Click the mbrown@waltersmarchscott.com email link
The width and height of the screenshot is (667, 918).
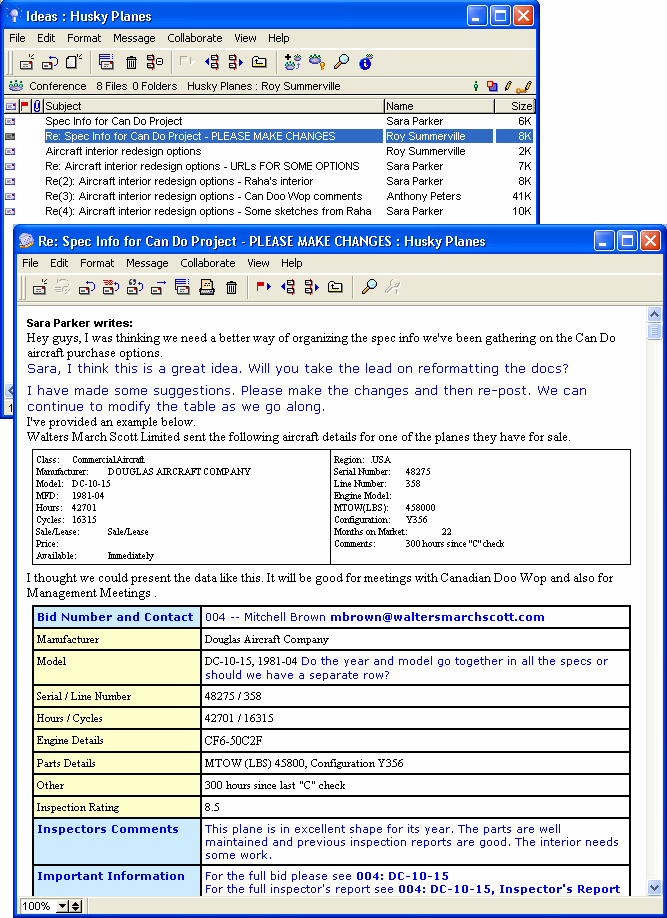point(437,617)
